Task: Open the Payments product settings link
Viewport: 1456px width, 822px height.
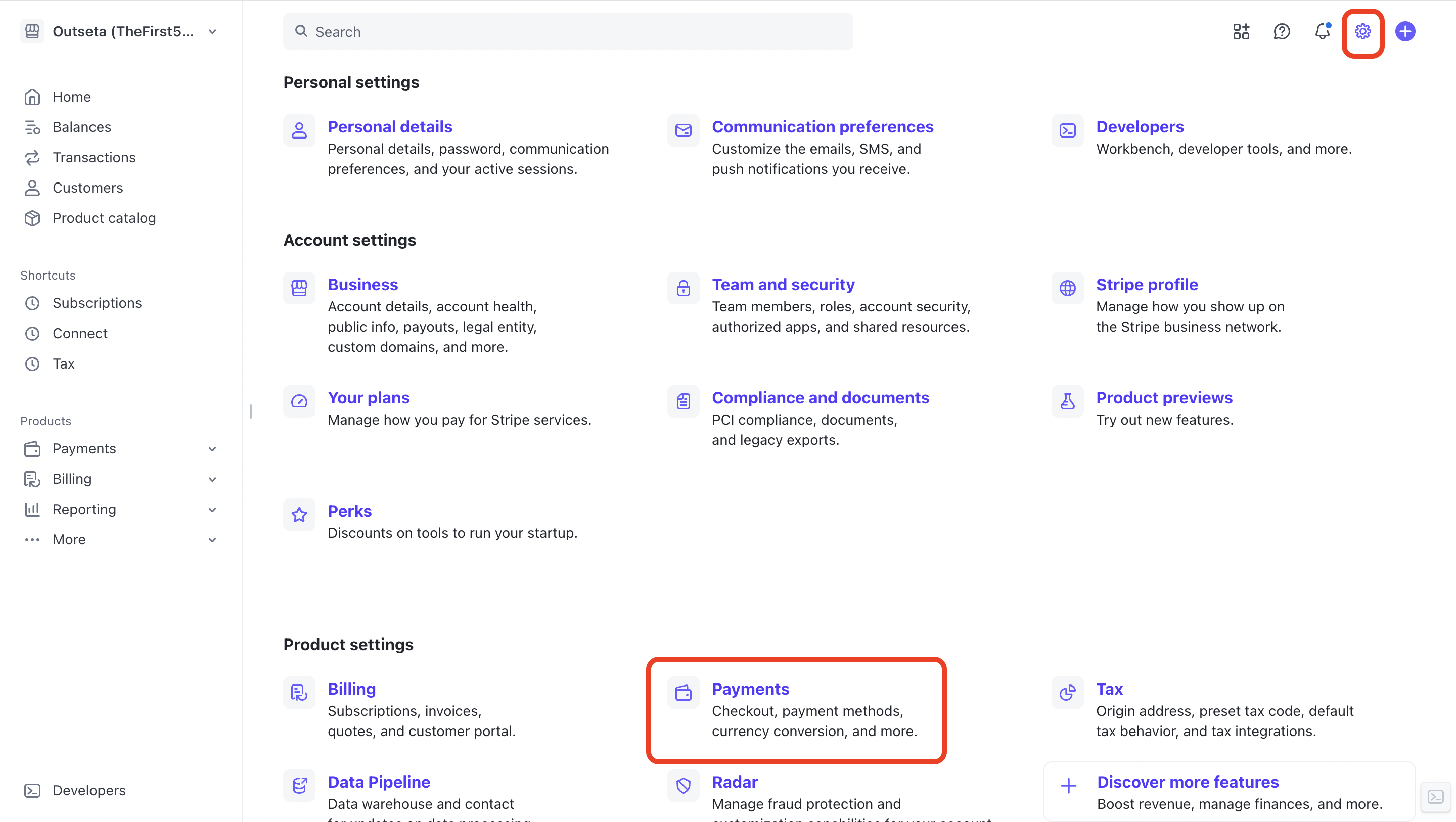Action: coord(750,689)
